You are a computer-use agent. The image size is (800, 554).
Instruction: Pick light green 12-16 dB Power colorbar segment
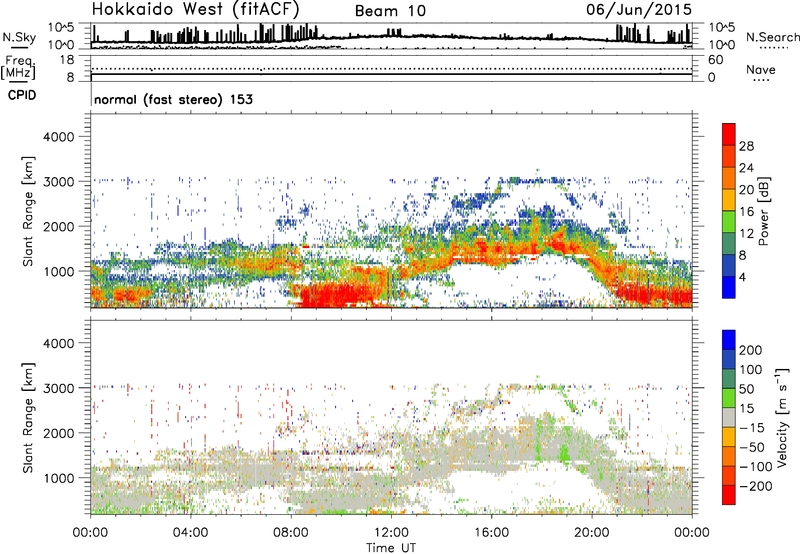tap(729, 222)
